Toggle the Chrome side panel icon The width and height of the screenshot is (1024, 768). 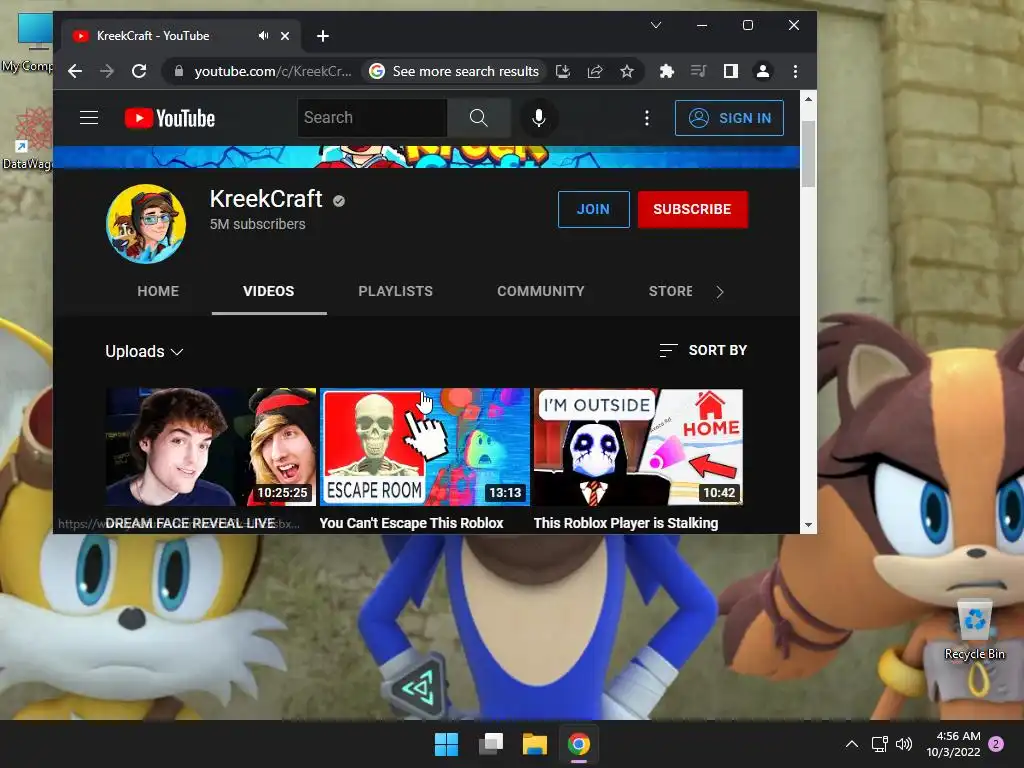pos(731,71)
